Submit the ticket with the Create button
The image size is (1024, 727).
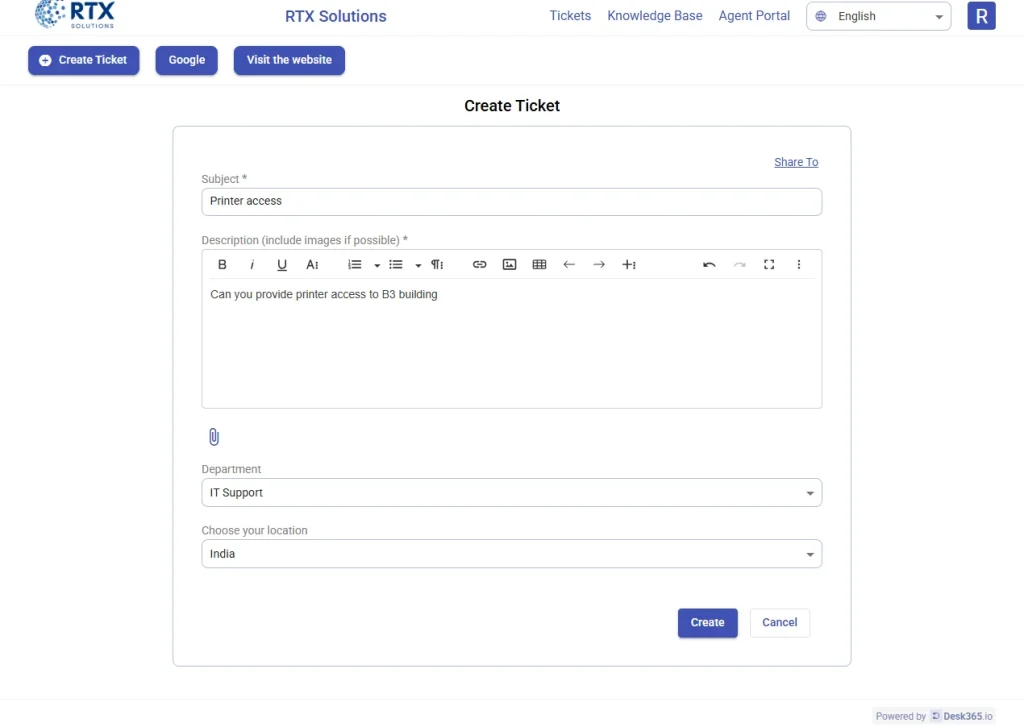pyautogui.click(x=707, y=622)
